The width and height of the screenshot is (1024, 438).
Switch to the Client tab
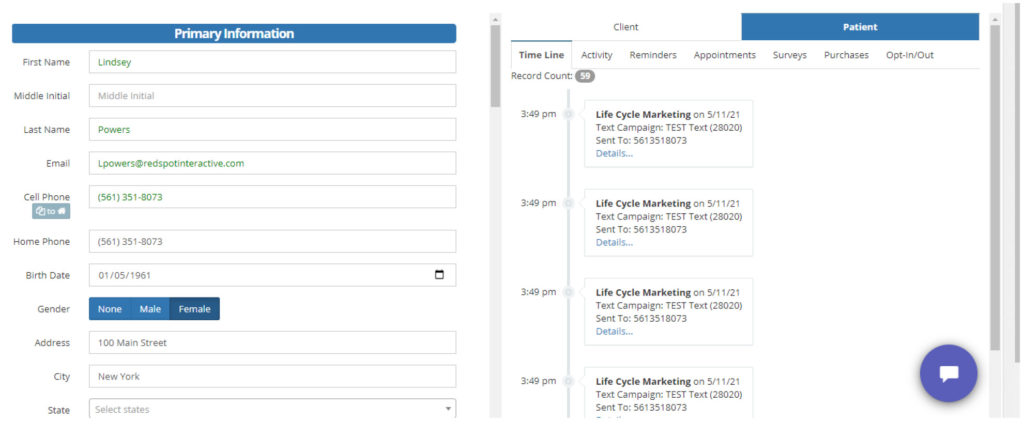[x=626, y=27]
